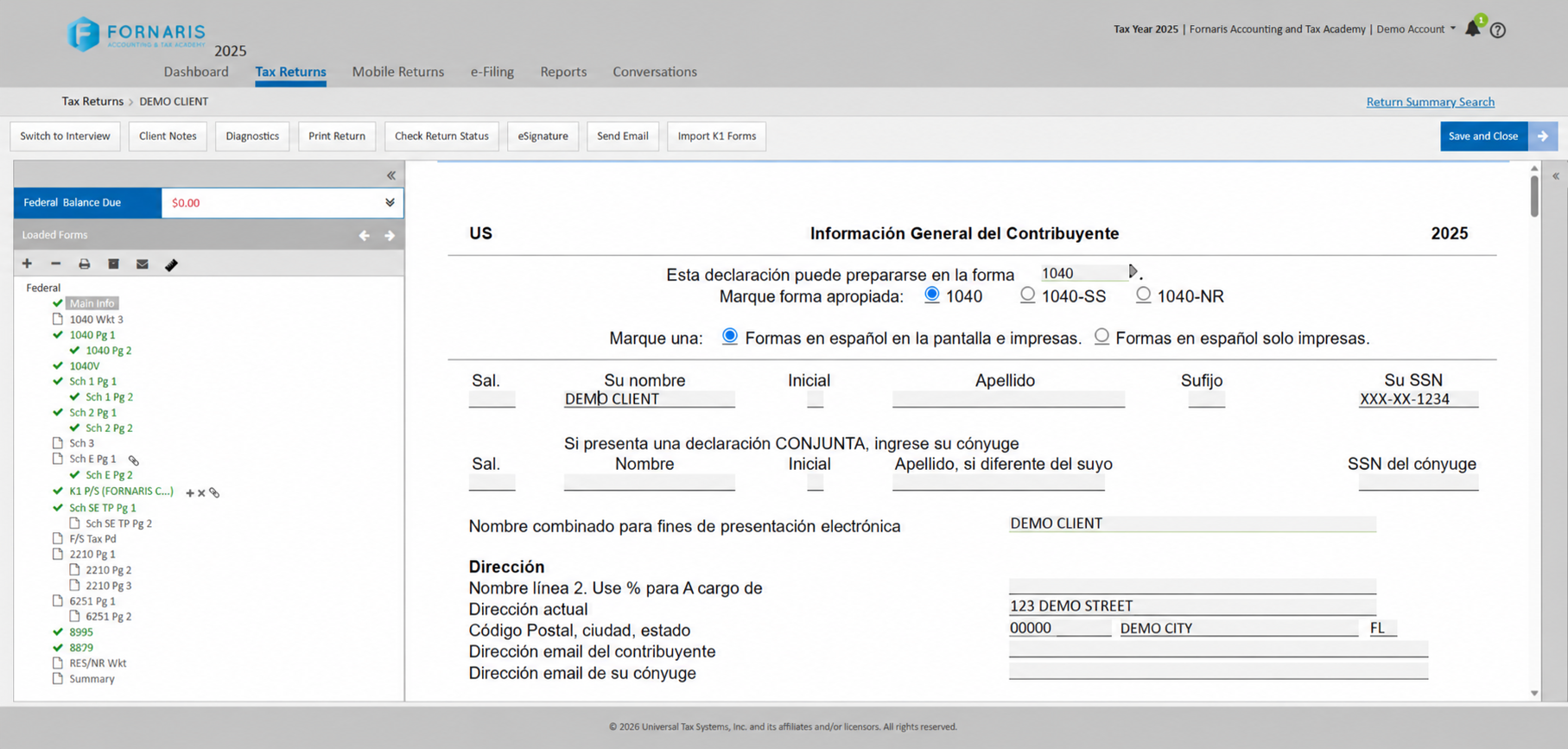Choose Spanish forms on screen and printed
1568x749 pixels.
pos(730,336)
